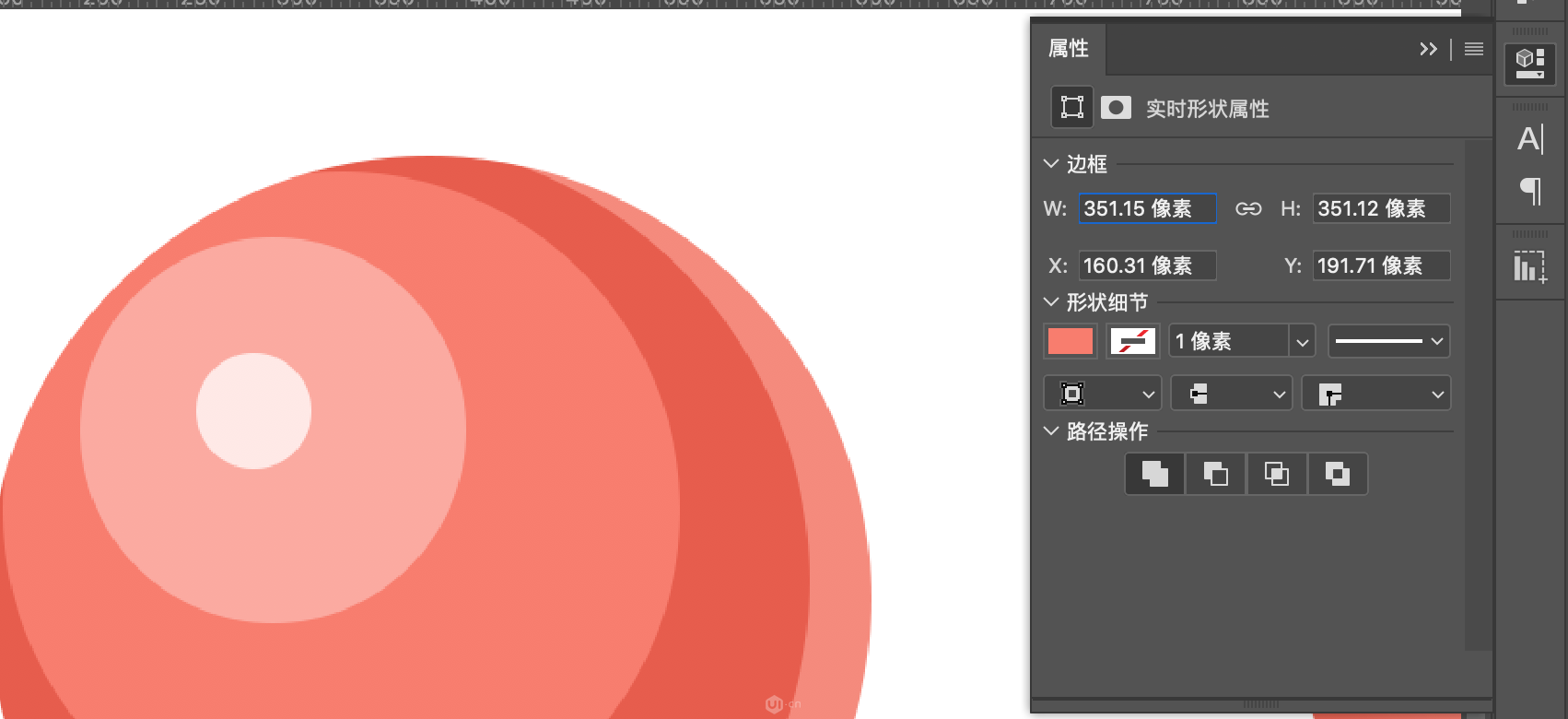This screenshot has width=1568, height=719.
Task: Open the 属性 panel flyout menu
Action: tap(1474, 49)
